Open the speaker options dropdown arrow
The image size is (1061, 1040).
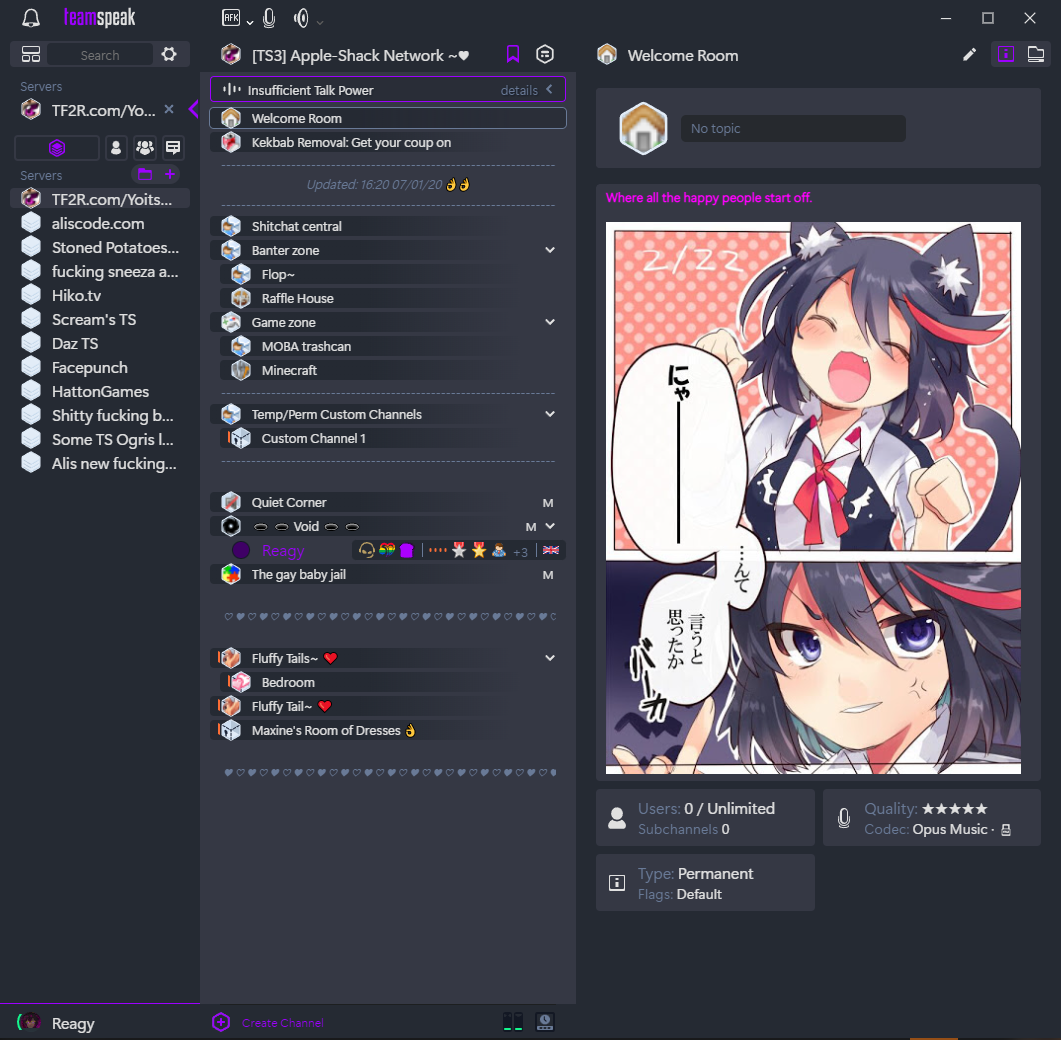tap(320, 22)
